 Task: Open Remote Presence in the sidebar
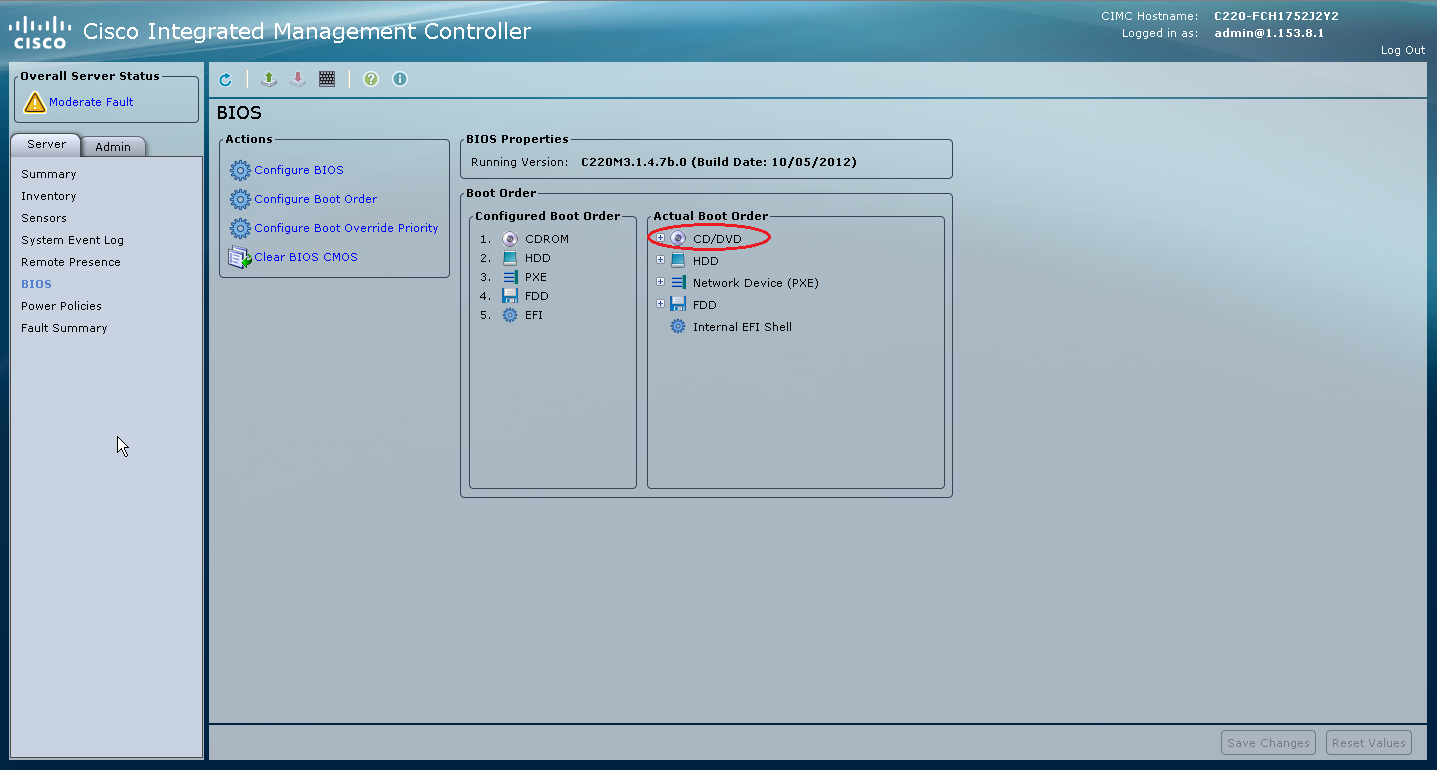click(71, 262)
